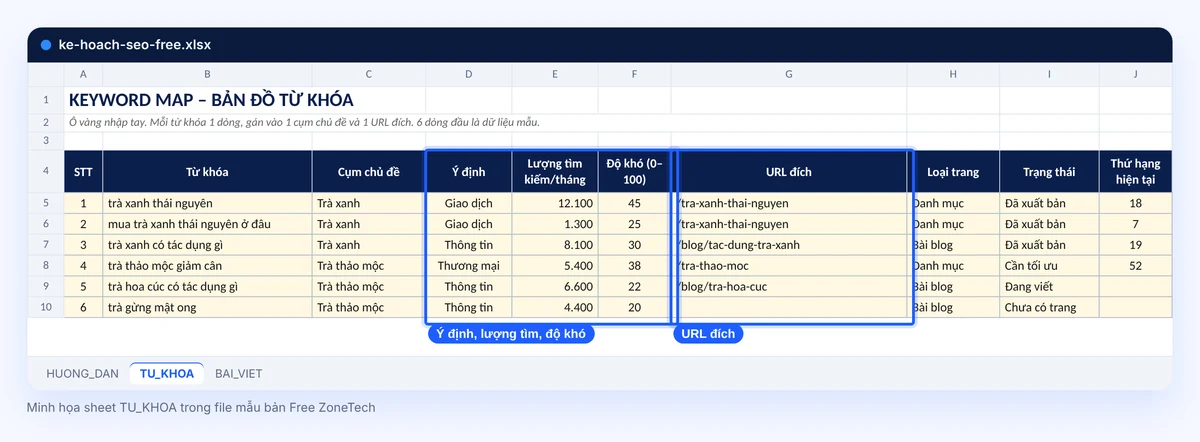
Task: Select keyword cell 'trà hoa cúc có tác dụng gì'
Action: click(x=207, y=287)
